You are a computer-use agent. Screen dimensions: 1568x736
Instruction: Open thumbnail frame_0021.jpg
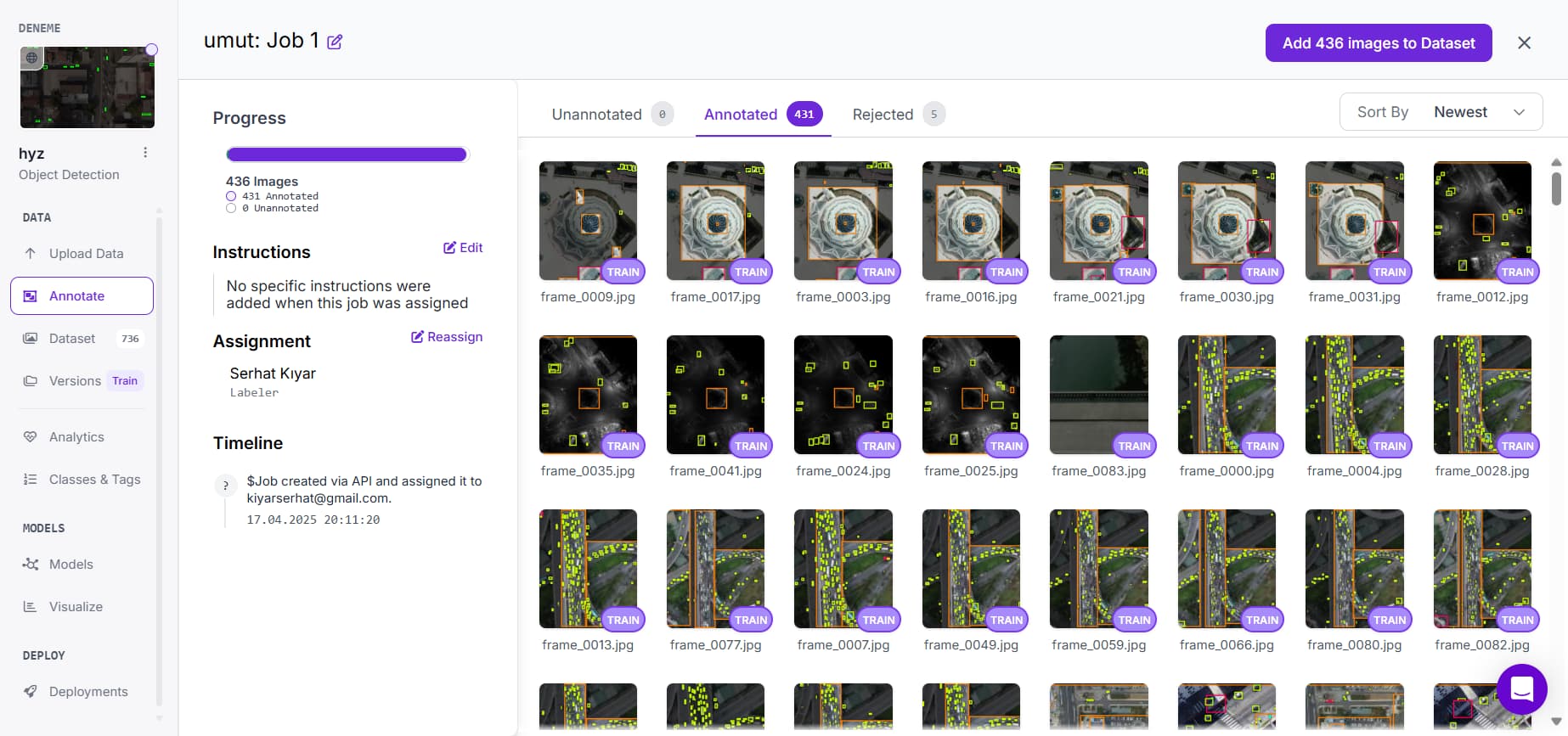click(x=1099, y=221)
